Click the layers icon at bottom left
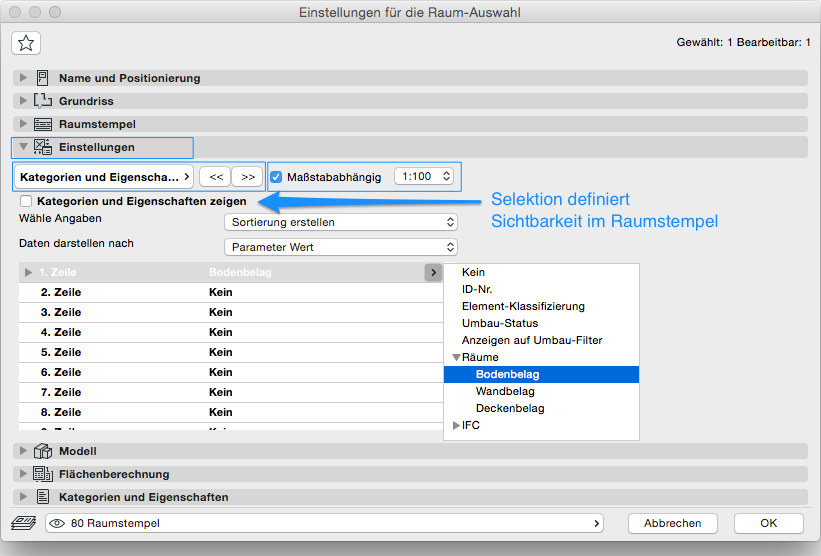Viewport: 821px width, 556px height. 23,523
